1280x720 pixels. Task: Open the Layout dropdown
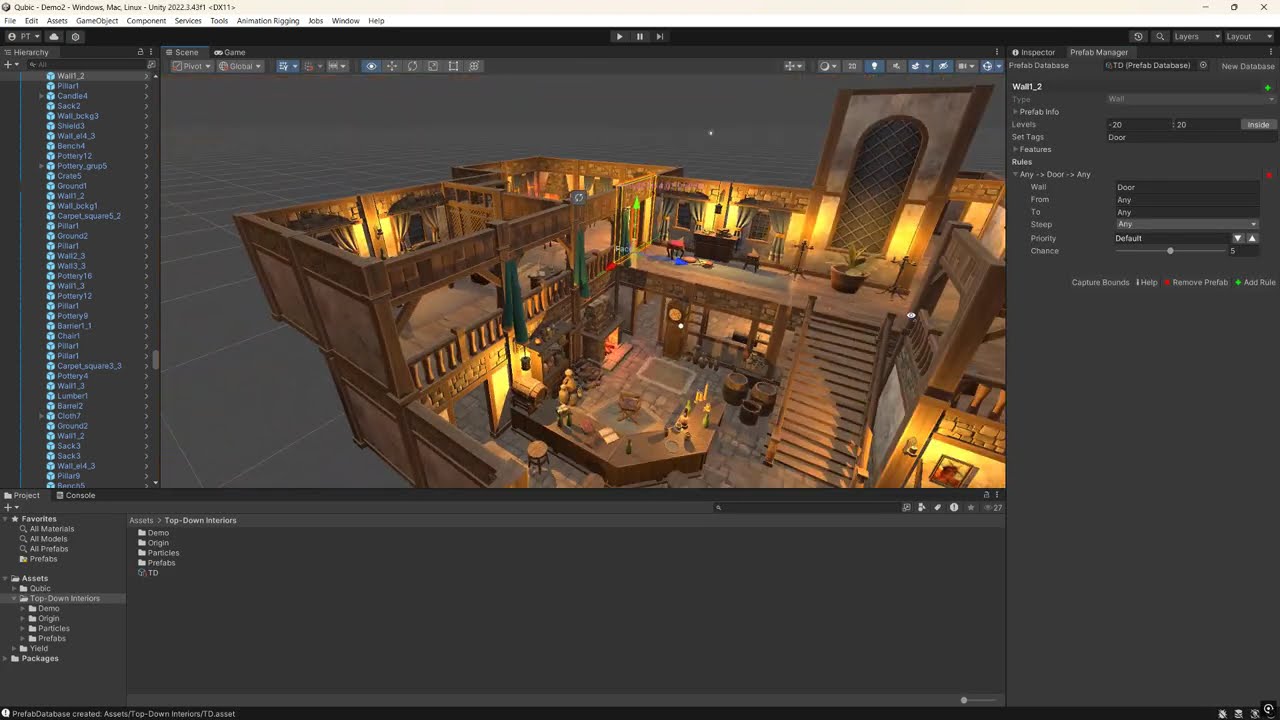pyautogui.click(x=1248, y=36)
